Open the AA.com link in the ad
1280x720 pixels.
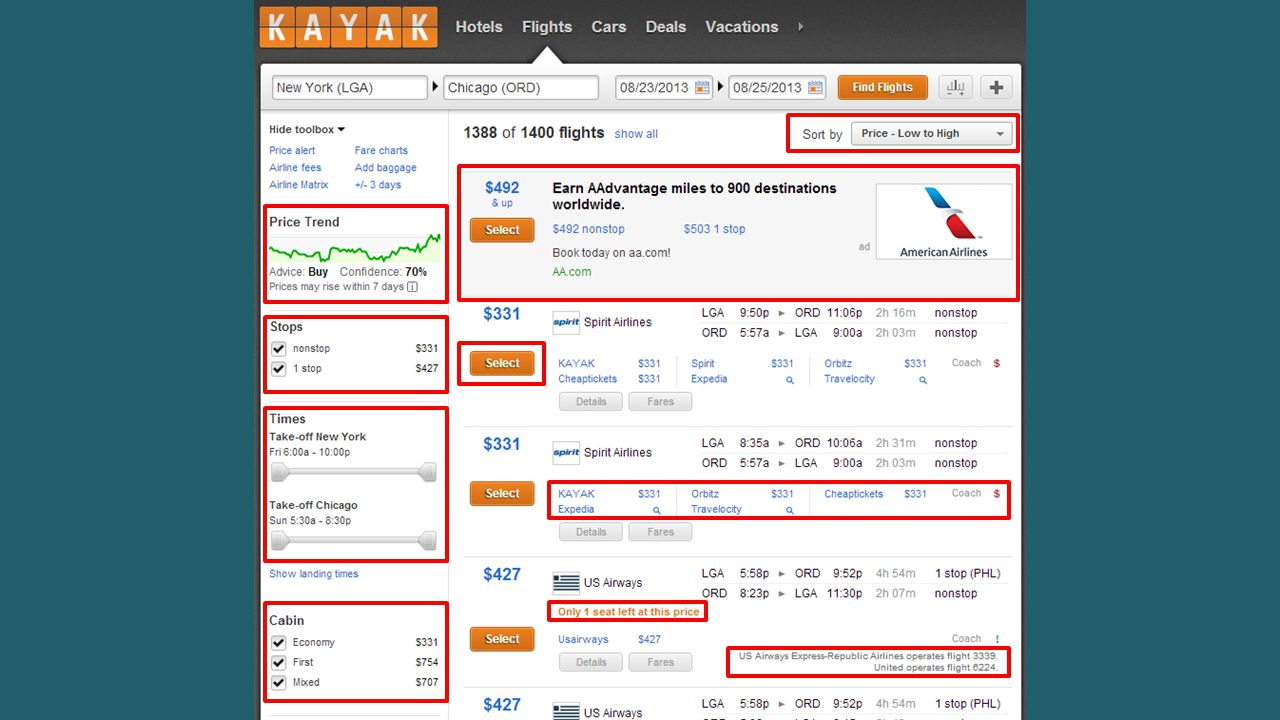572,272
